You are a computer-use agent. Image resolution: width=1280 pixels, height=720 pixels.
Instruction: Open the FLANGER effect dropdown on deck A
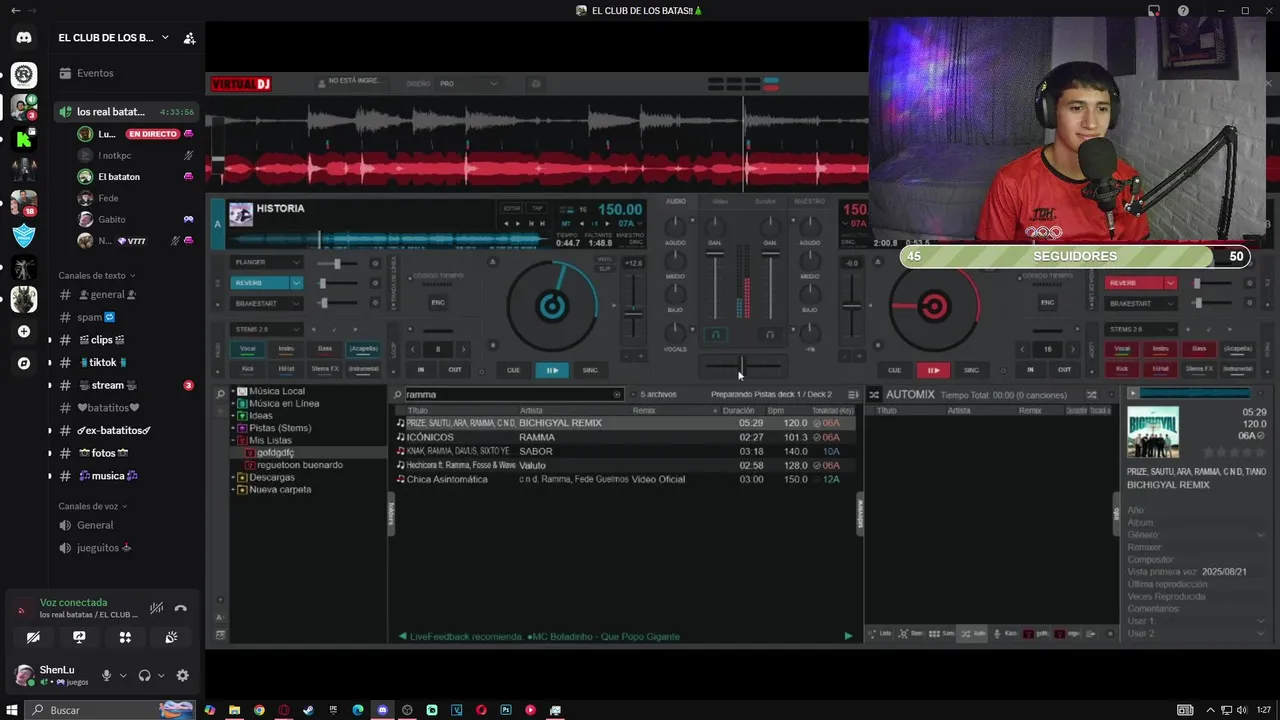pos(266,263)
